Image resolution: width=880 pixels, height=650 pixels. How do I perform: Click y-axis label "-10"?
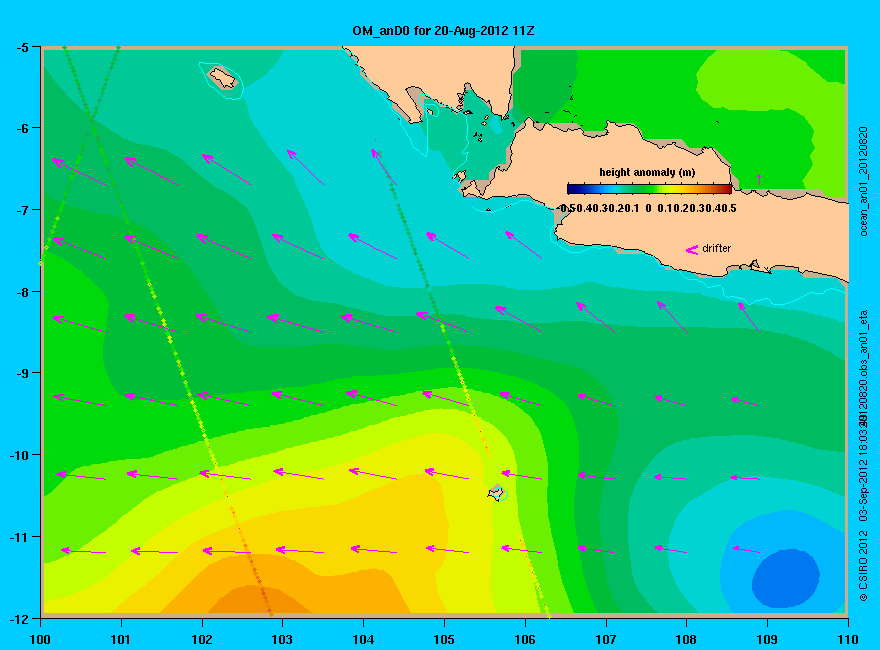tap(19, 455)
